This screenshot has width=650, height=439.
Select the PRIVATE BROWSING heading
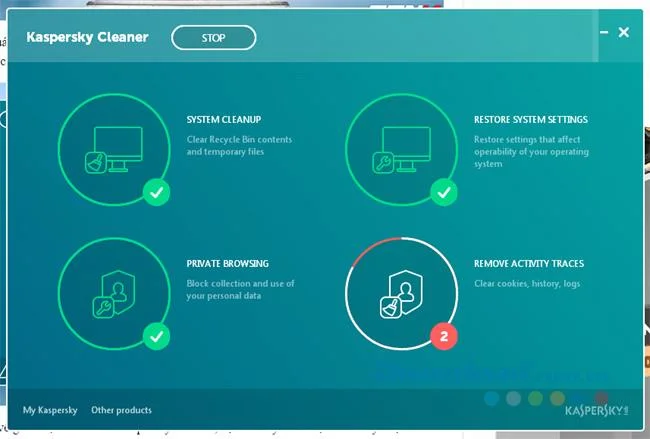228,264
